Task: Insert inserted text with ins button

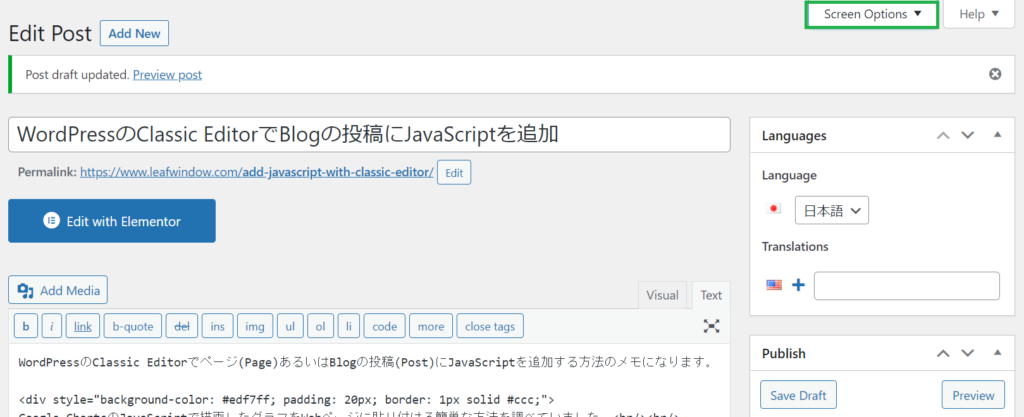Action: tap(217, 326)
